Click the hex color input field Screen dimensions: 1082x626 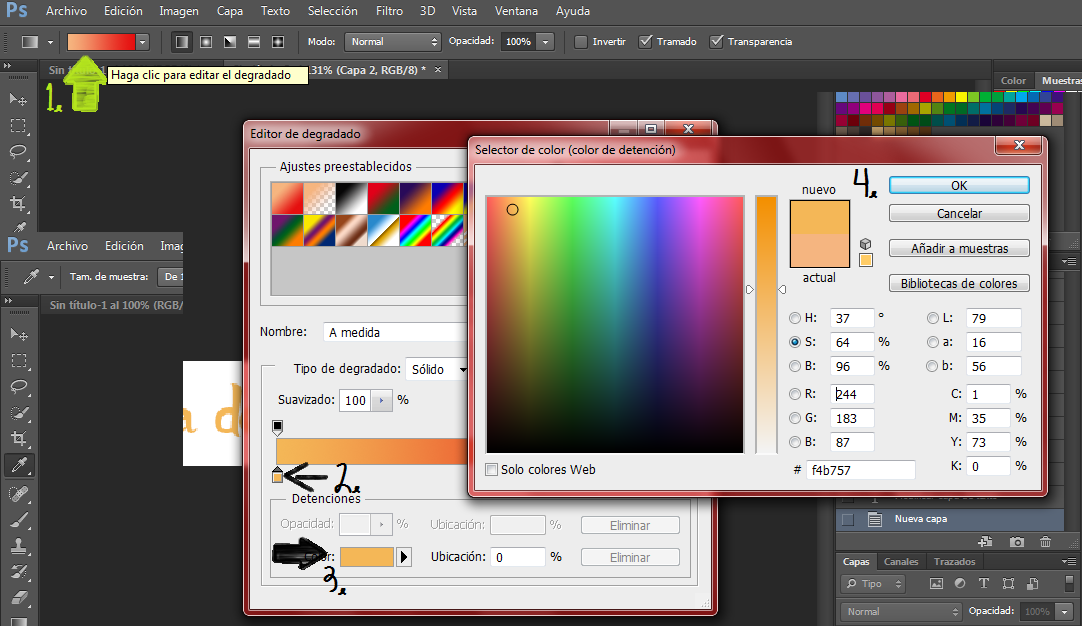click(x=860, y=470)
